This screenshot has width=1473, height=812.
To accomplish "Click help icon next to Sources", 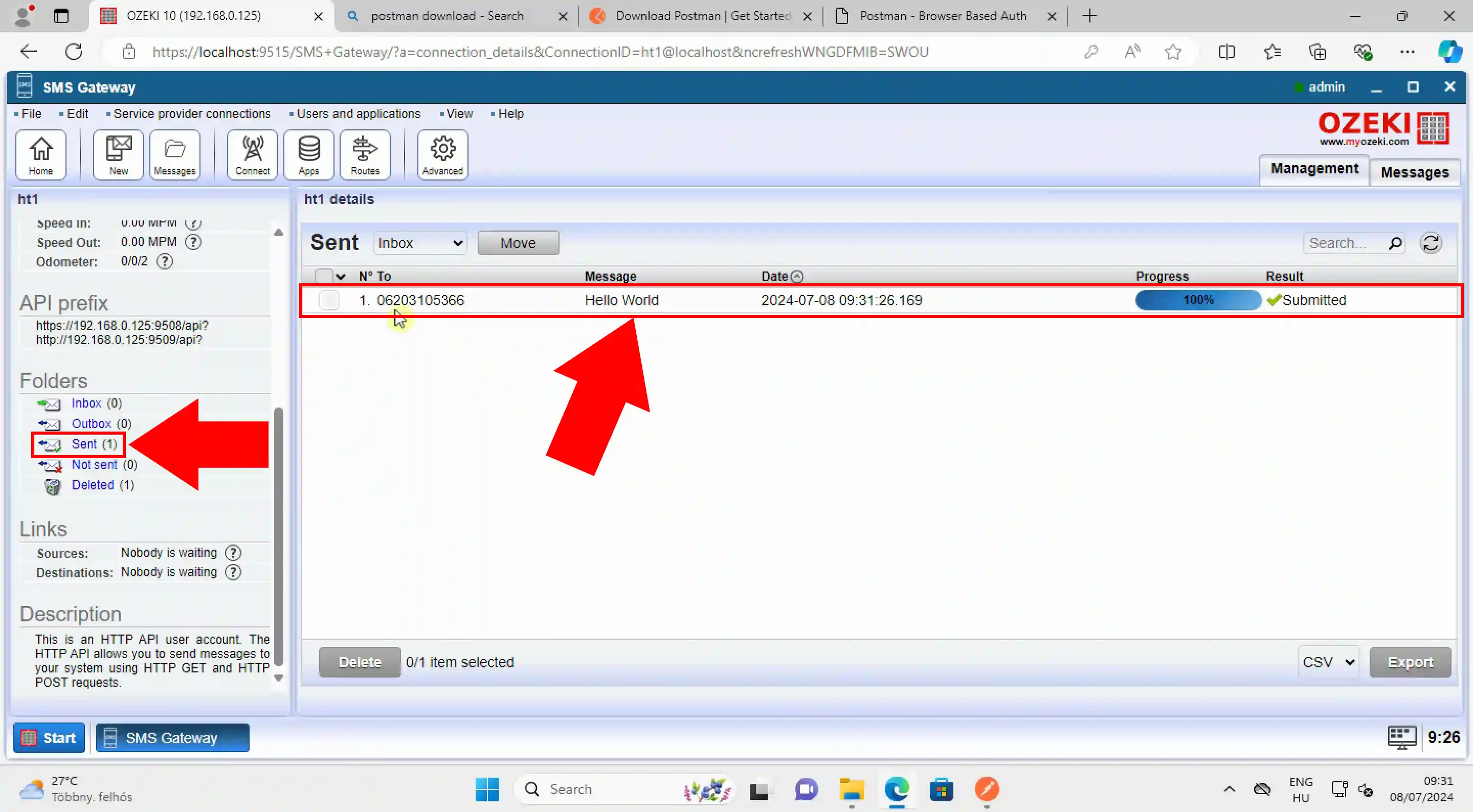I will [x=233, y=553].
